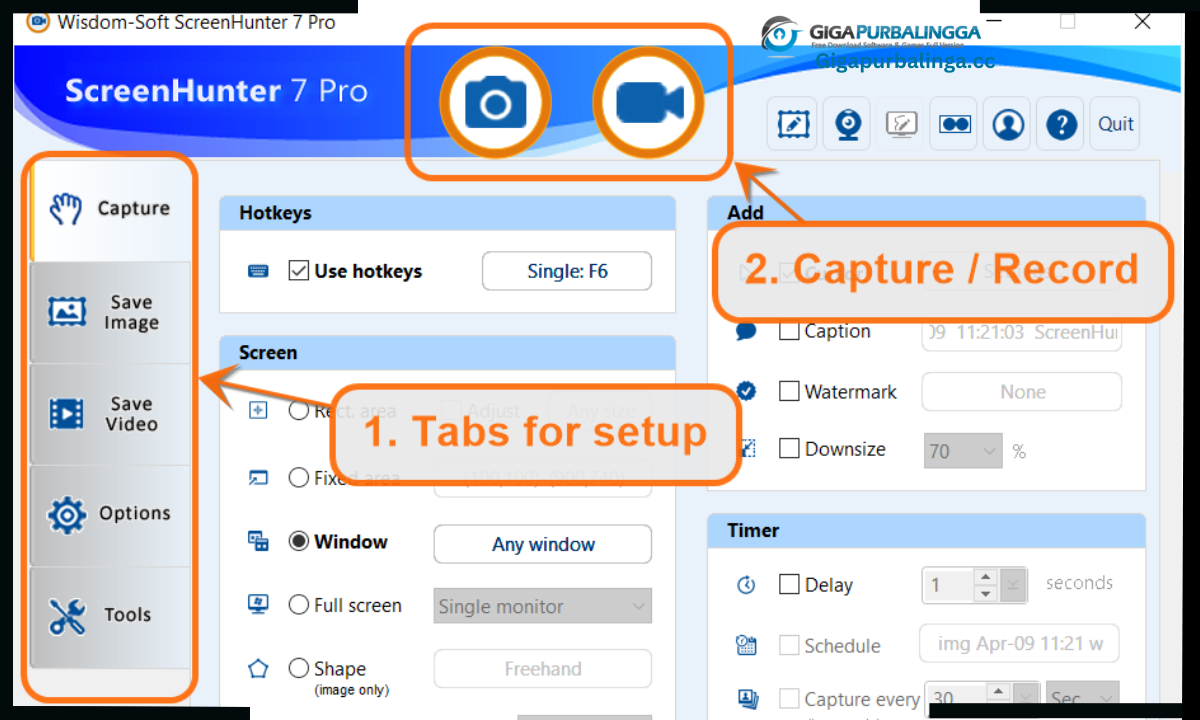The width and height of the screenshot is (1200, 720).
Task: Open the Delay seconds dropdown arrow
Action: click(x=1013, y=585)
